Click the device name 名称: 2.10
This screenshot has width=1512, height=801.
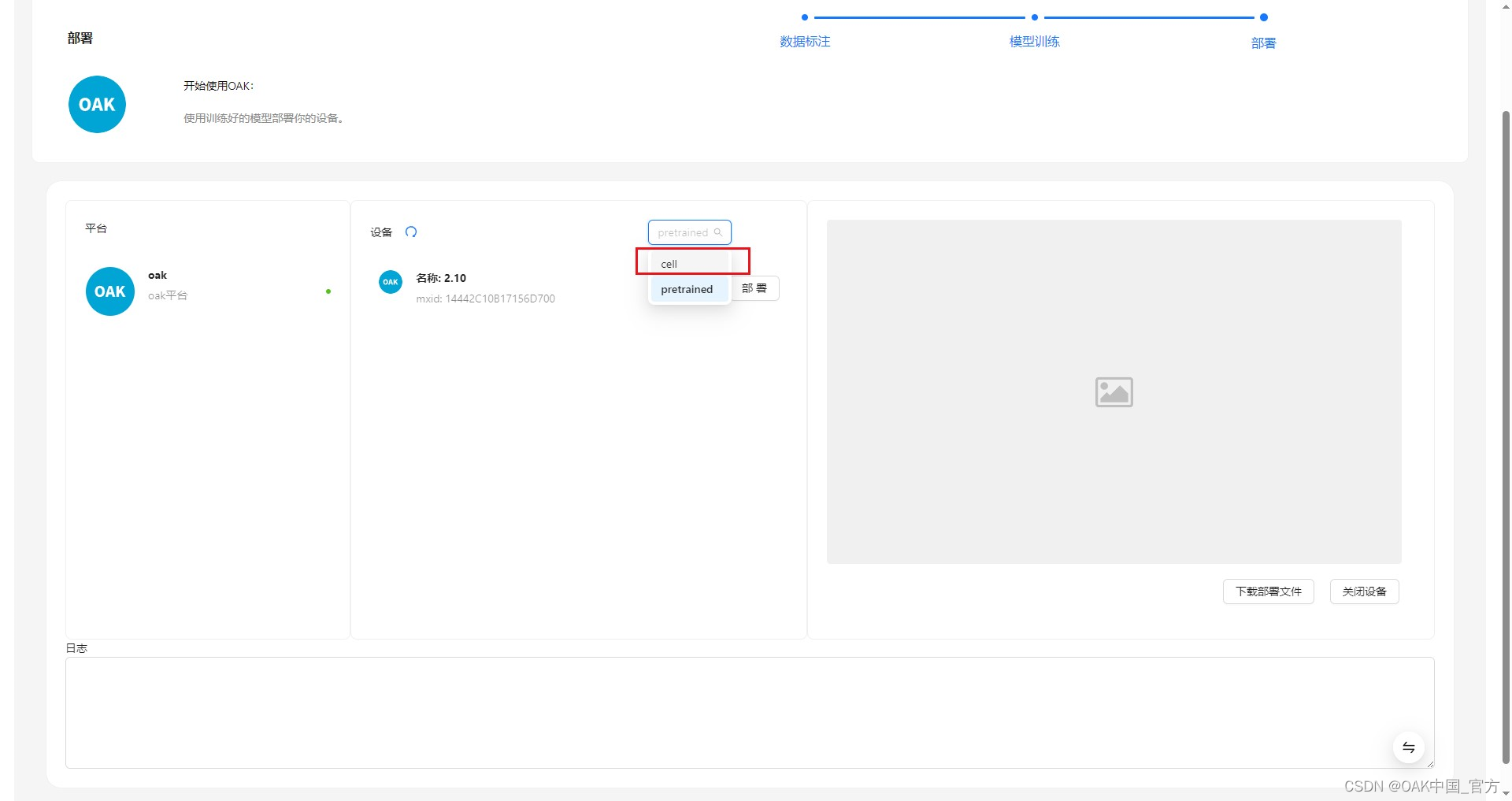coord(441,278)
